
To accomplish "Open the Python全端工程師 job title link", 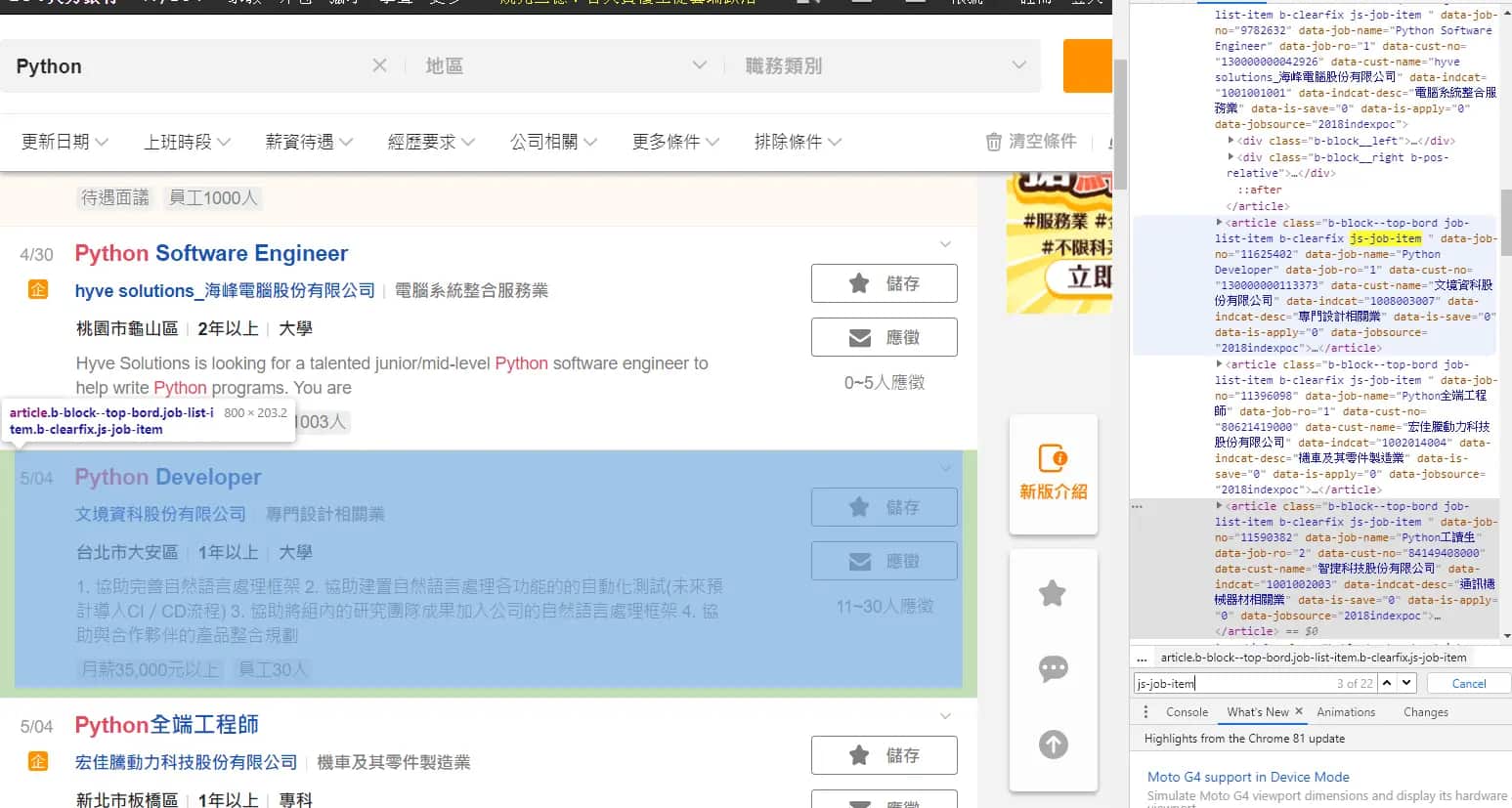I will pos(166,725).
